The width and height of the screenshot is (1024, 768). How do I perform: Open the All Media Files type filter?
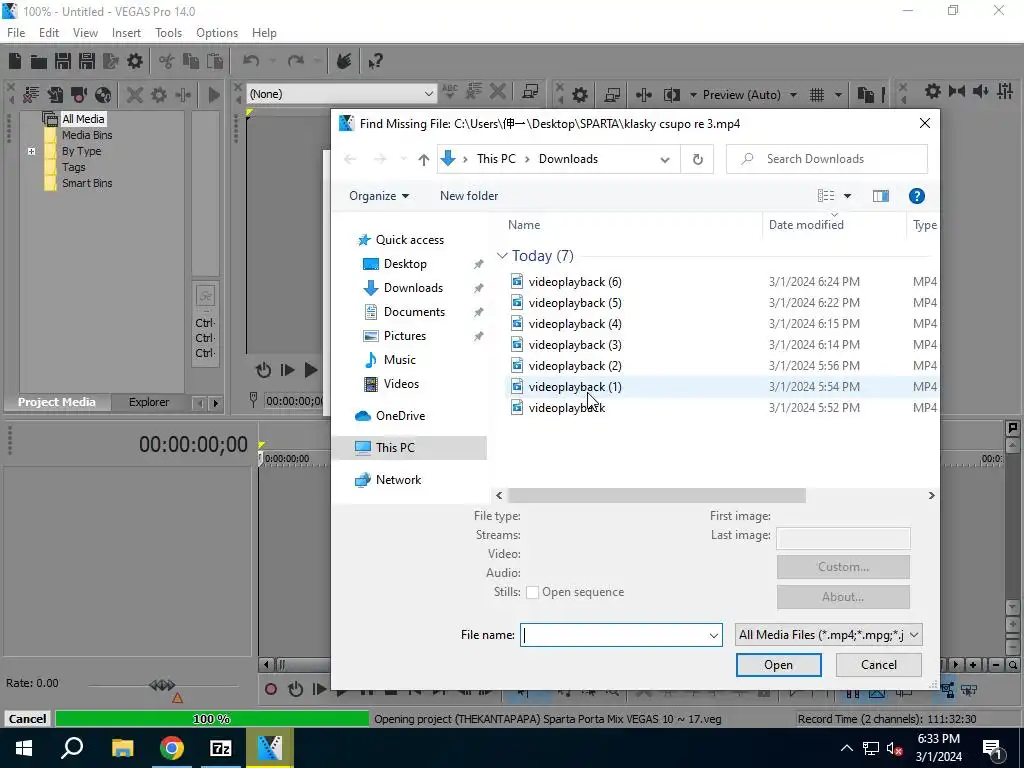click(x=829, y=635)
